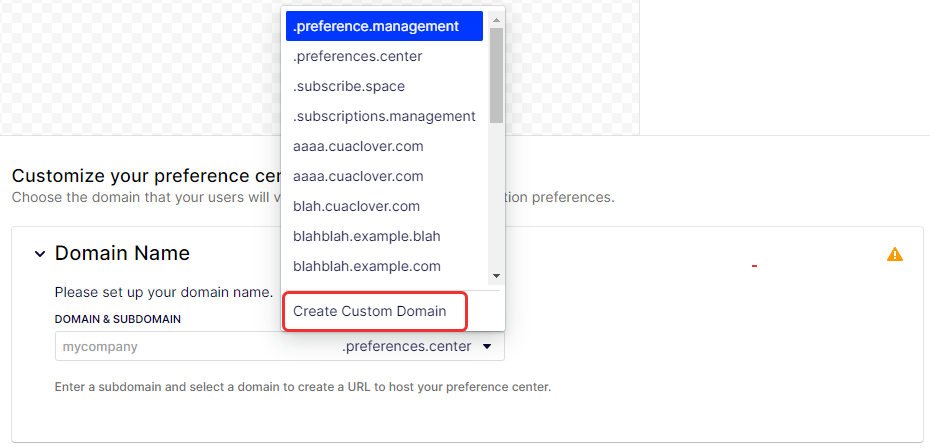The width and height of the screenshot is (930, 448).
Task: Click 'Please set up your domain name.' text
Action: tap(164, 293)
